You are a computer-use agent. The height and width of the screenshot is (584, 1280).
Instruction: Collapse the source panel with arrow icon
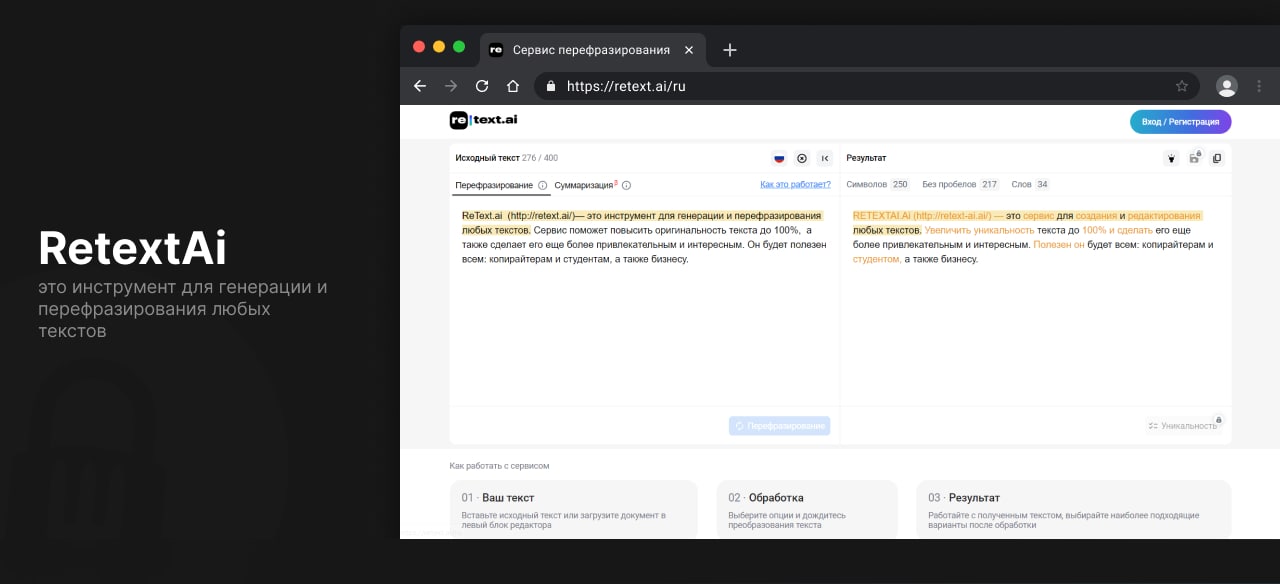pos(824,158)
